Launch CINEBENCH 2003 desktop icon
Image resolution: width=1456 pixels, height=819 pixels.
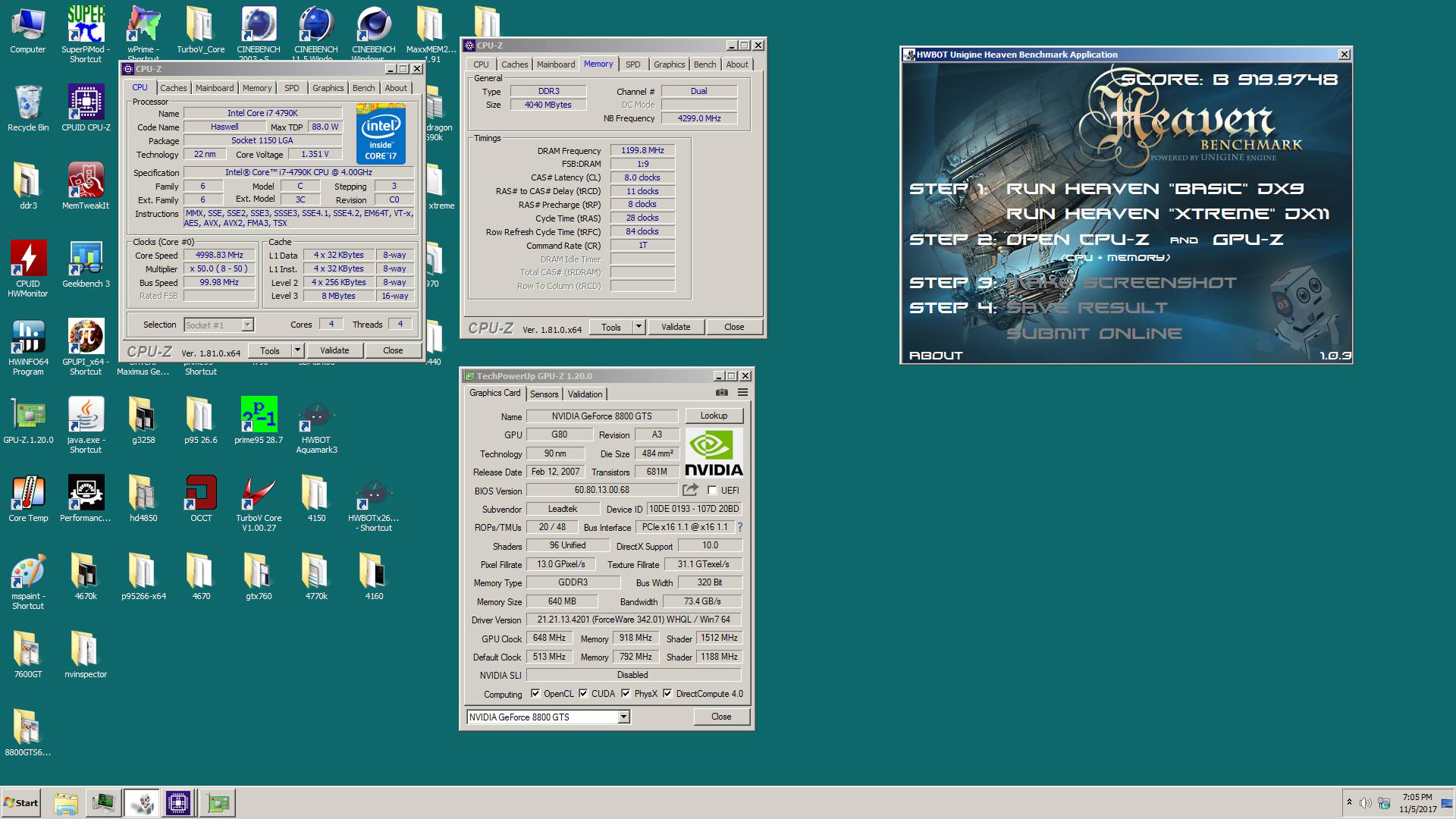point(259,34)
